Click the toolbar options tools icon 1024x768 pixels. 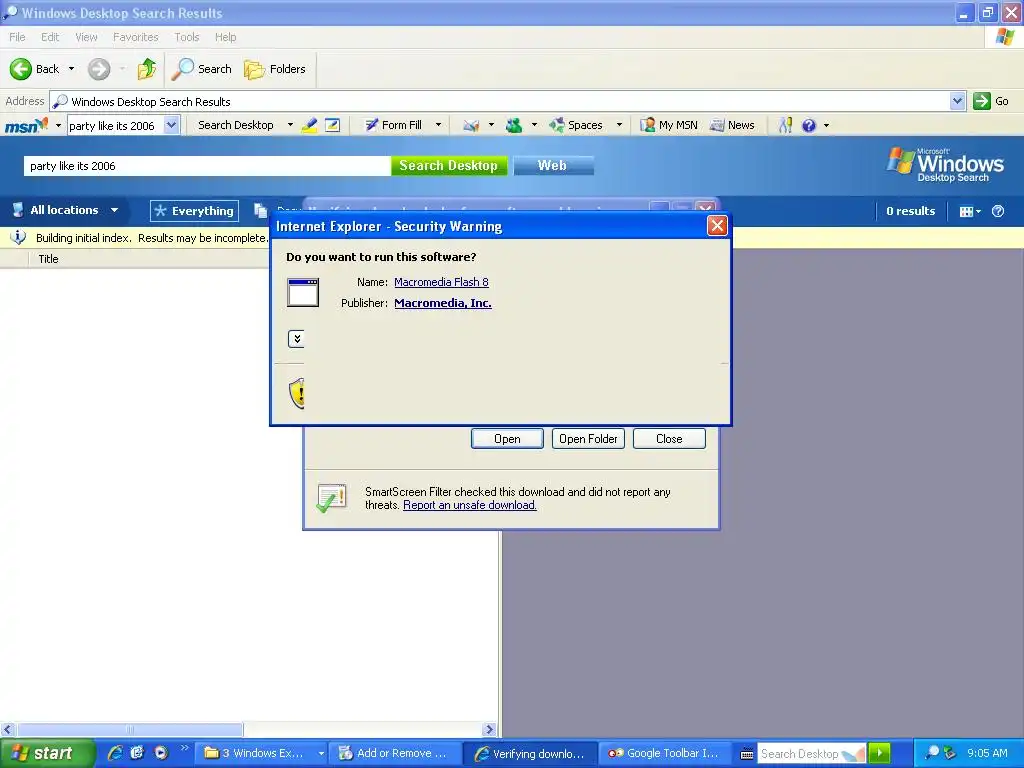[786, 125]
